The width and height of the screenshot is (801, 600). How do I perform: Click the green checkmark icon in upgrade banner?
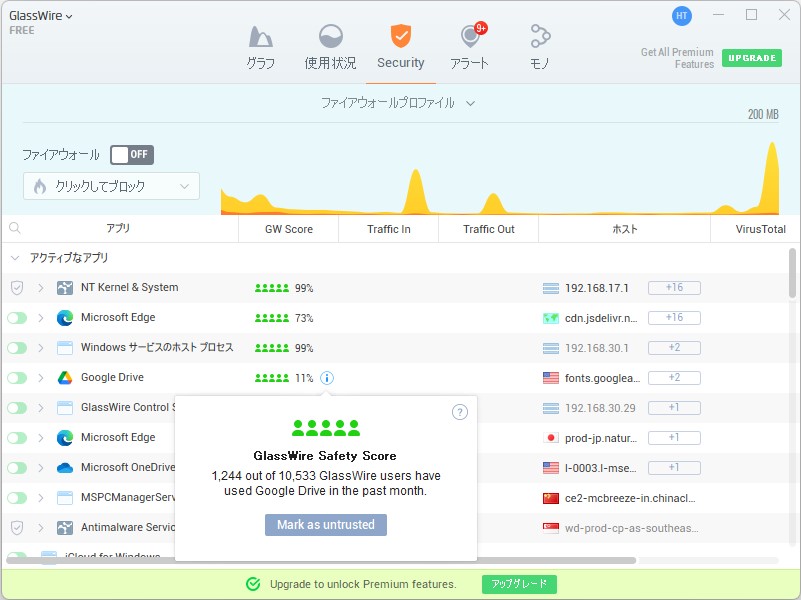[253, 584]
